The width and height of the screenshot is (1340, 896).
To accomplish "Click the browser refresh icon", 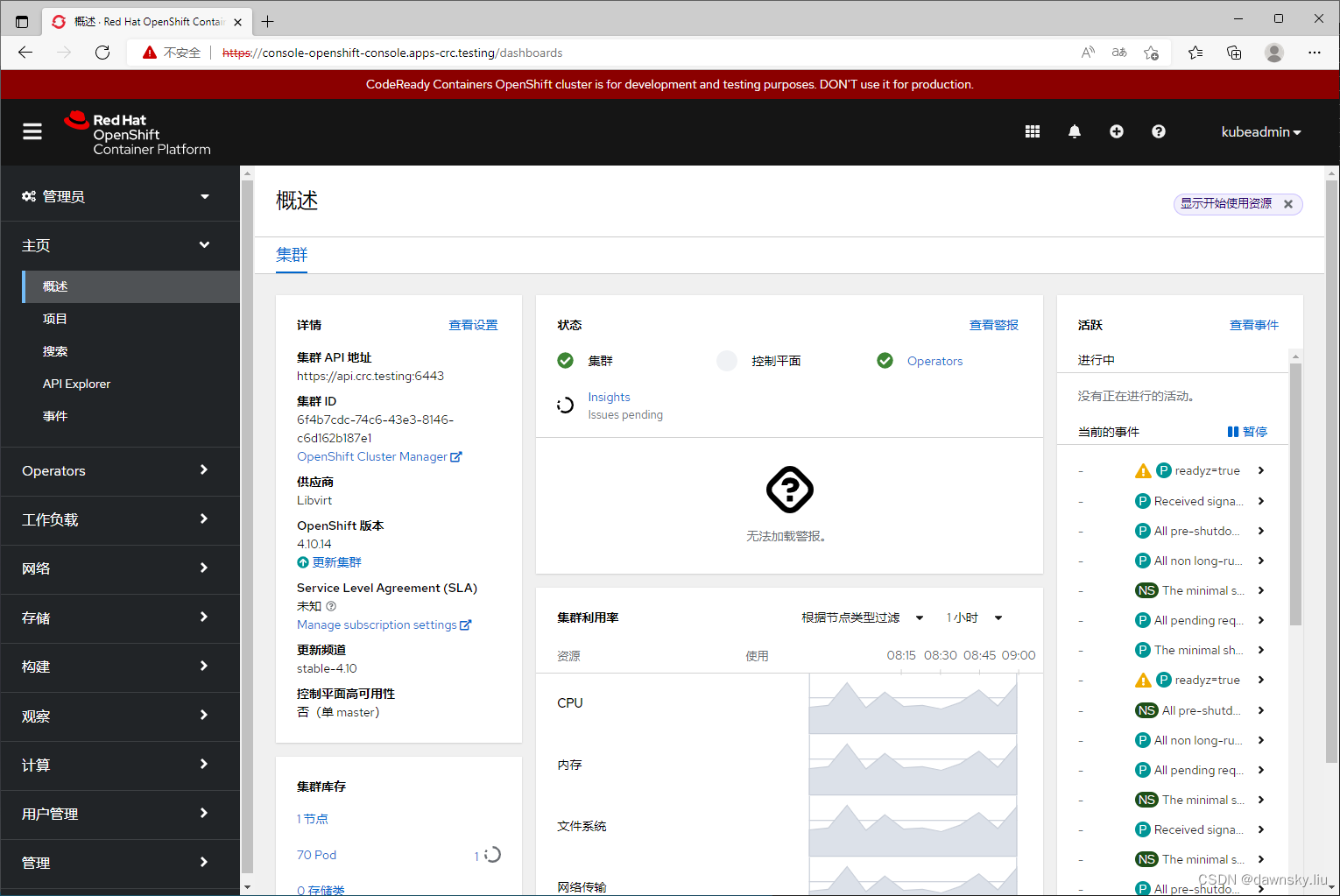I will coord(102,53).
